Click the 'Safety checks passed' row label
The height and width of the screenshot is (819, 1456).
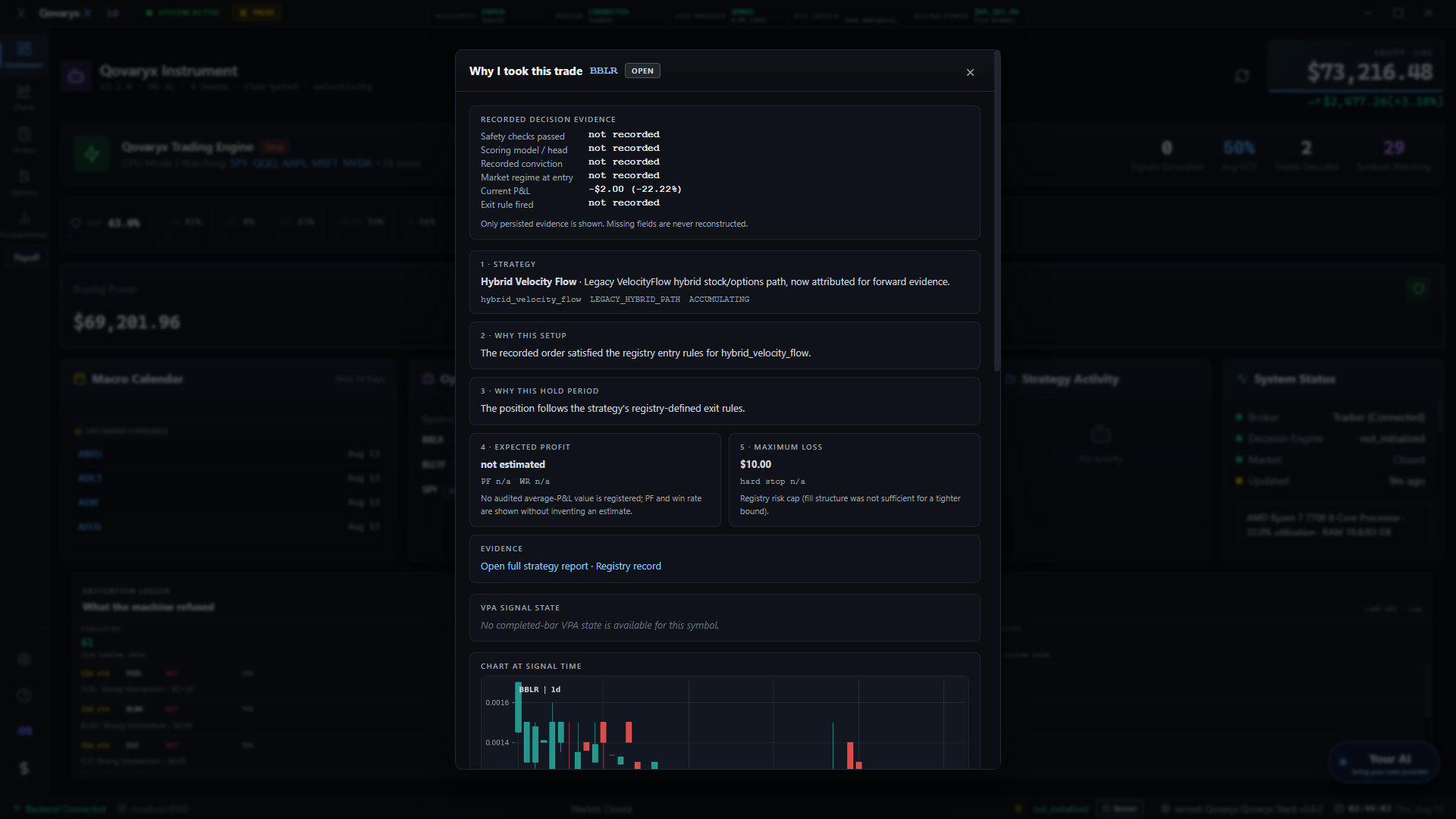[x=522, y=136]
